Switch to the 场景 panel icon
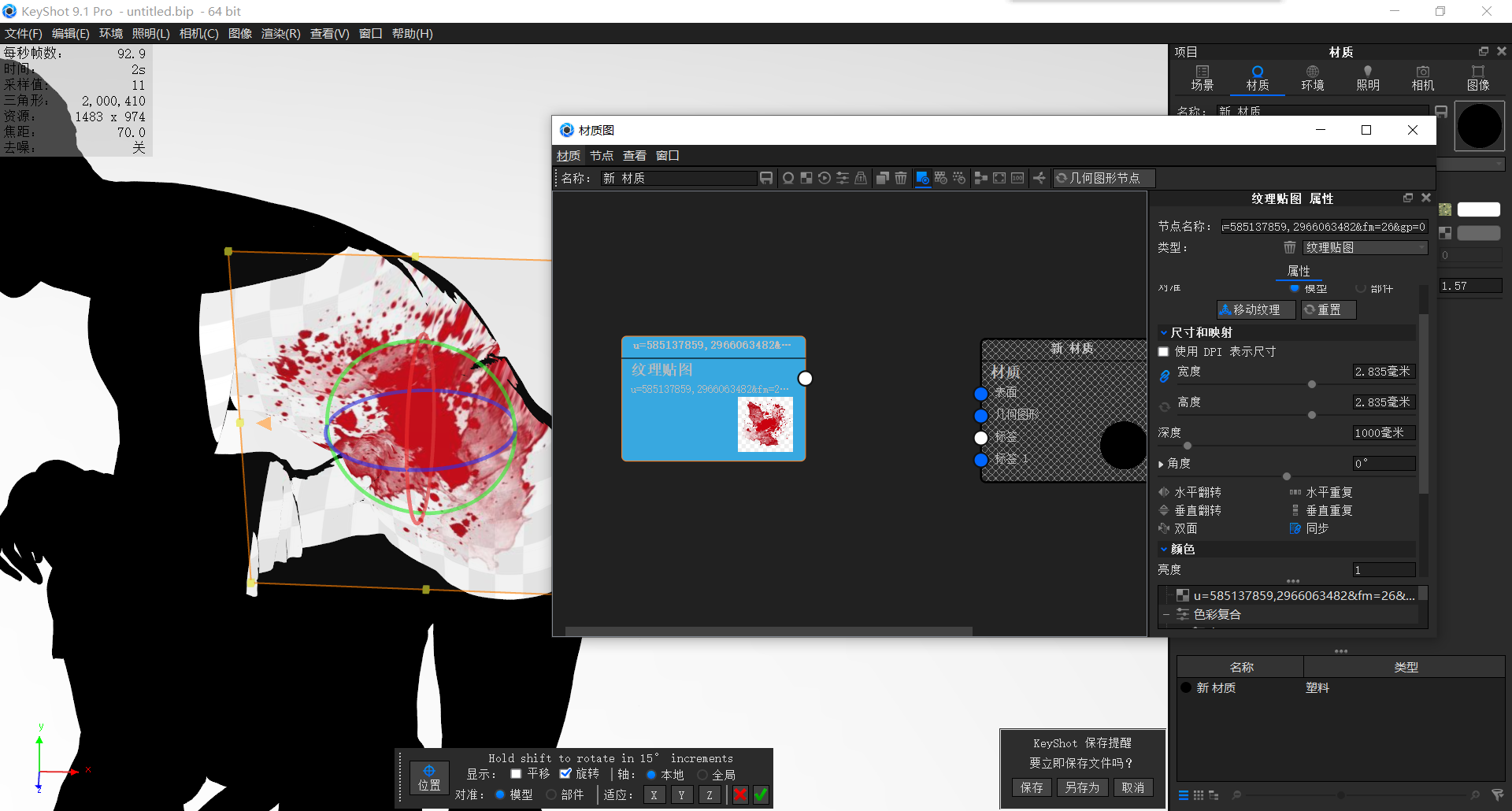This screenshot has width=1512, height=811. point(1203,77)
